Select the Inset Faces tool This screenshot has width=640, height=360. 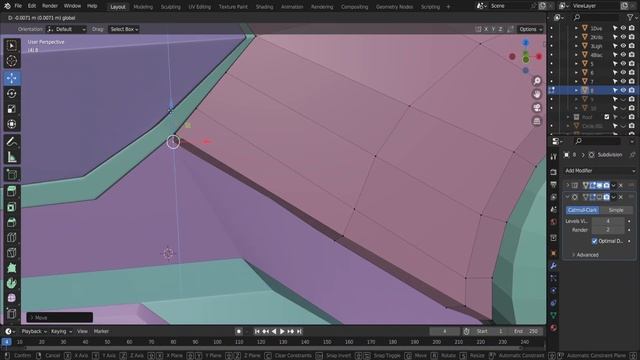11,207
